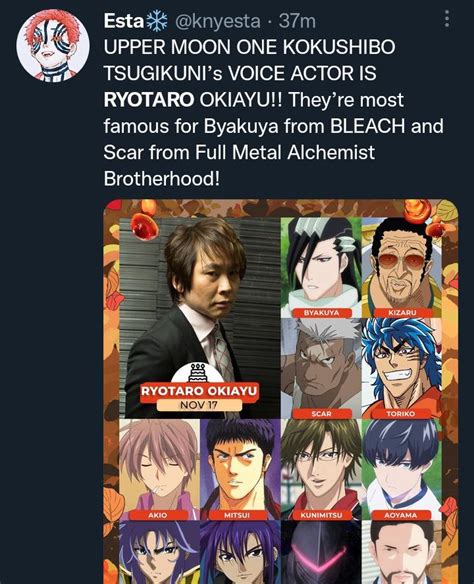The height and width of the screenshot is (584, 474).
Task: Click the RYOTARO OKIAYU name banner
Action: tap(199, 391)
